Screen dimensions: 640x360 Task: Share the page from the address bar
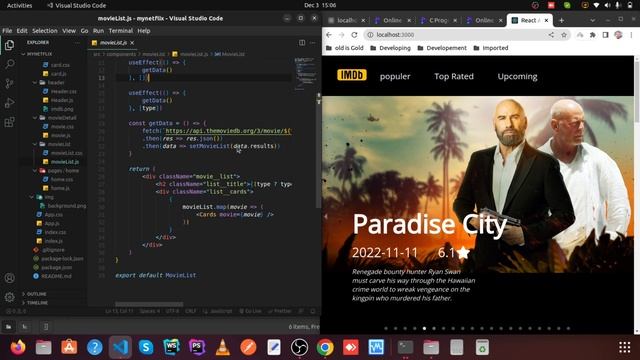click(x=551, y=35)
